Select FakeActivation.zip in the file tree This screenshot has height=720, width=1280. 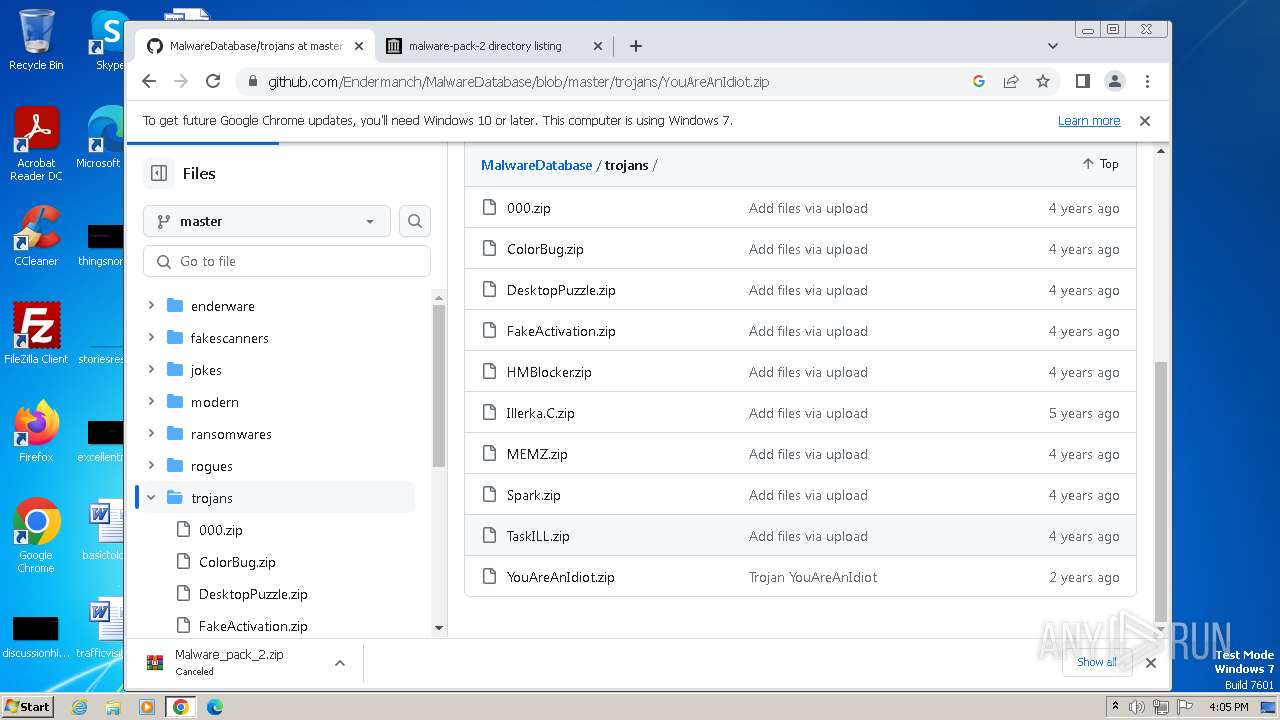pyautogui.click(x=253, y=626)
